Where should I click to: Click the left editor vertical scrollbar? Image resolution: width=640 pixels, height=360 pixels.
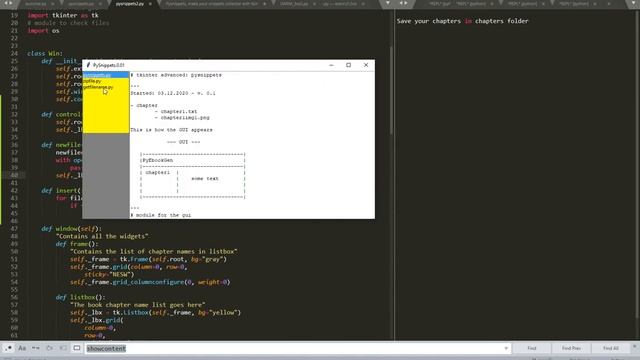(x=391, y=90)
